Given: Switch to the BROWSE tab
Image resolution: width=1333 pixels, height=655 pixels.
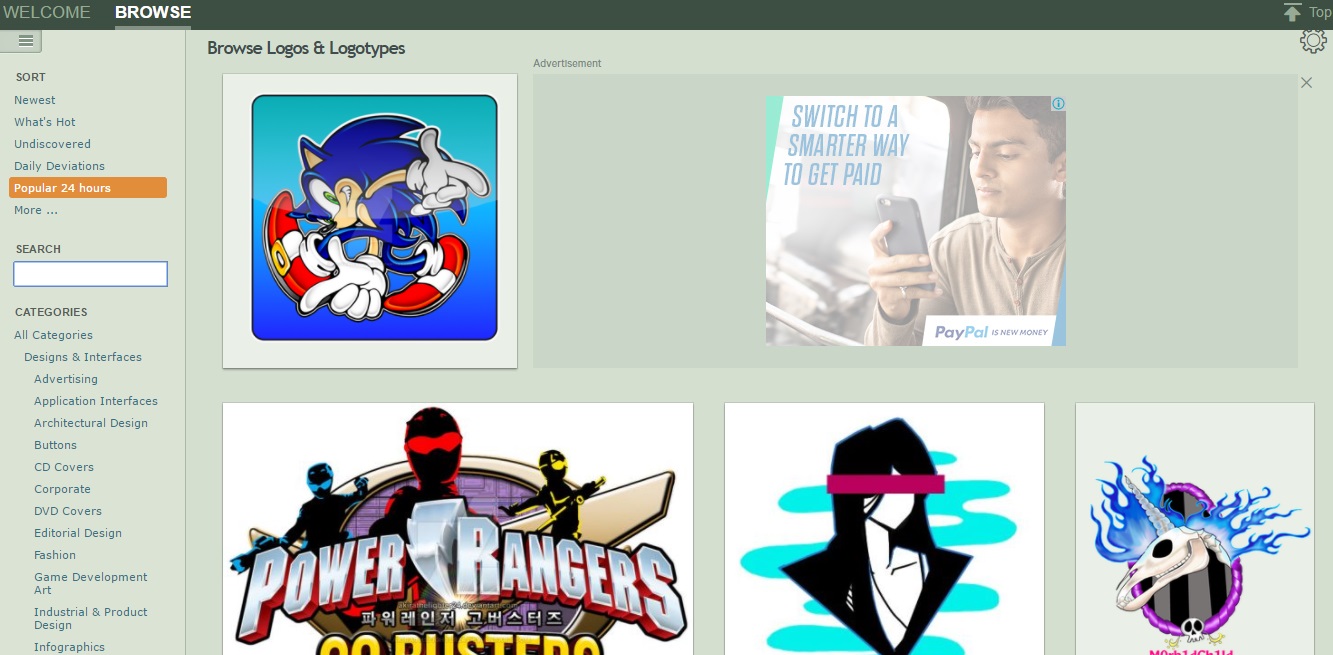Looking at the screenshot, I should pyautogui.click(x=153, y=13).
